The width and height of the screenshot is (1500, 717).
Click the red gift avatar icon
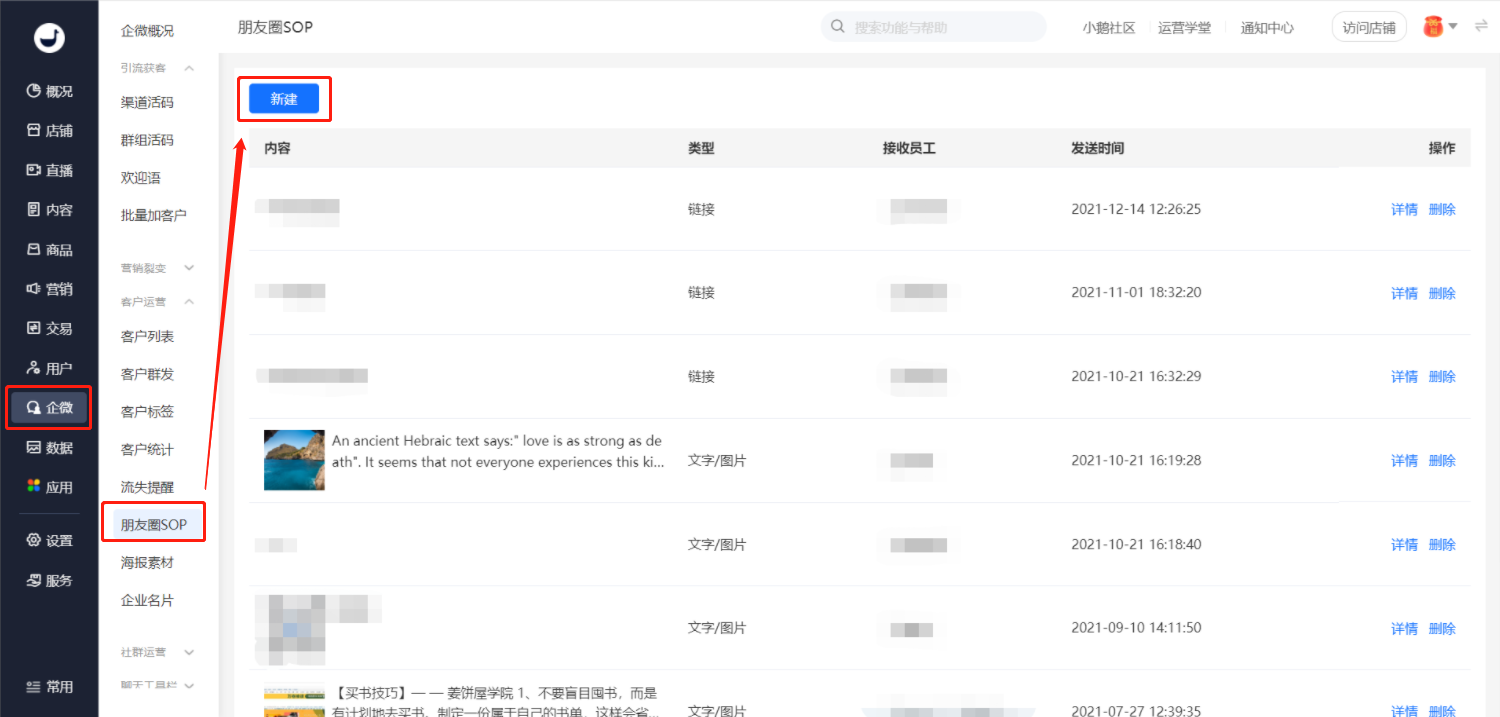[x=1434, y=27]
